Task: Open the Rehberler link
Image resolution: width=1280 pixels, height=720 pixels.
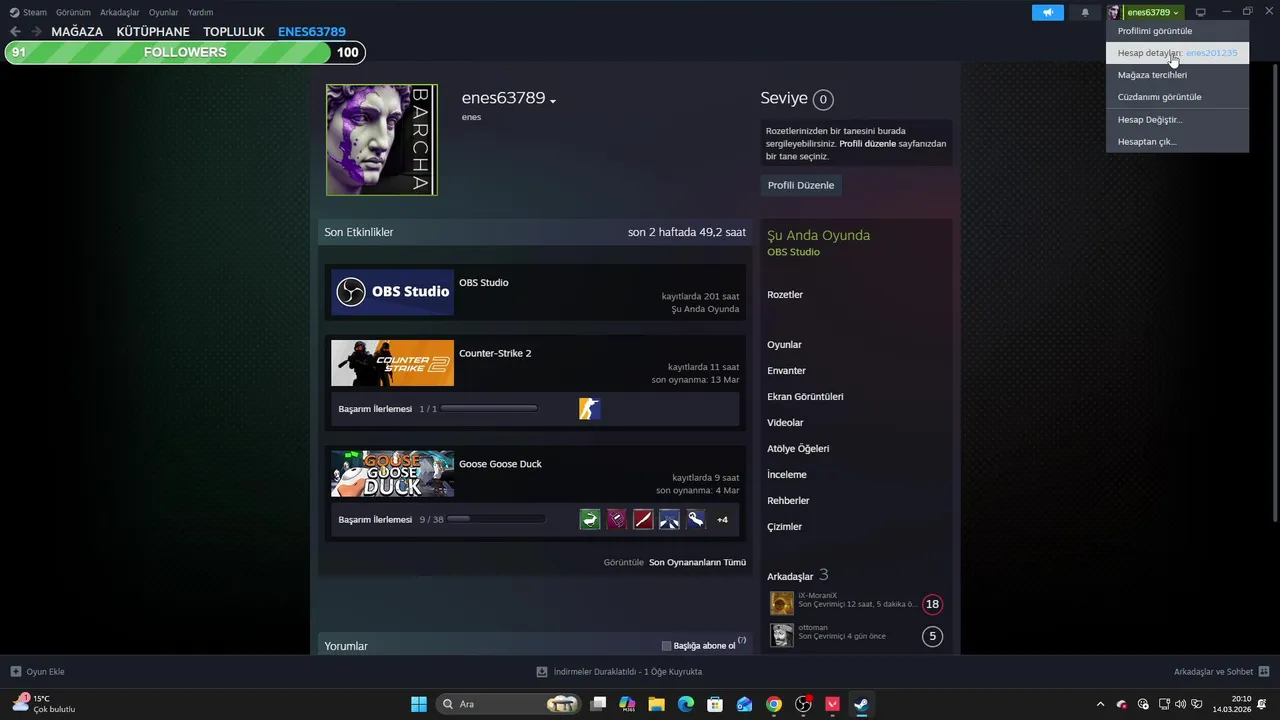Action: [x=788, y=501]
